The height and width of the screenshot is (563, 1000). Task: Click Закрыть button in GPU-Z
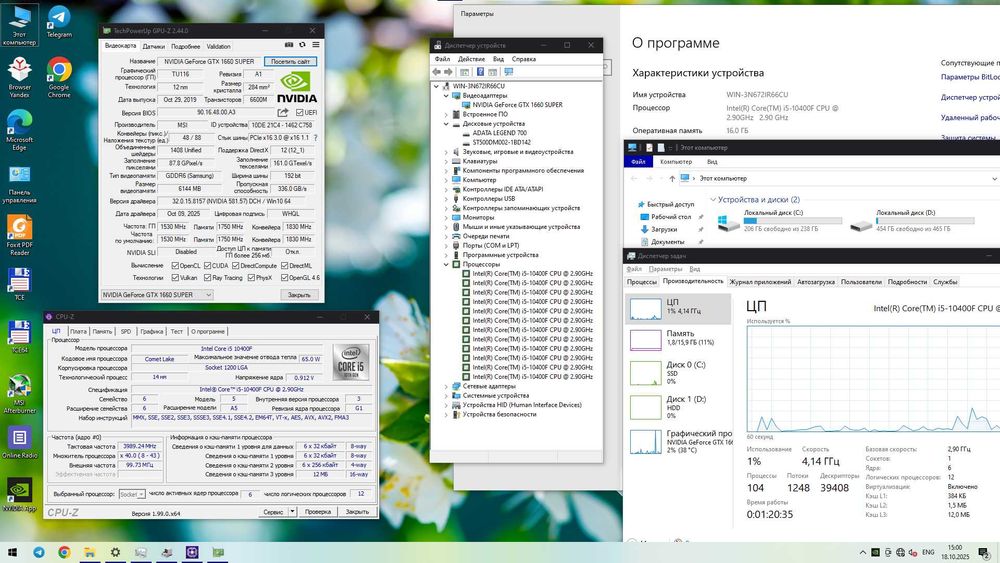299,295
